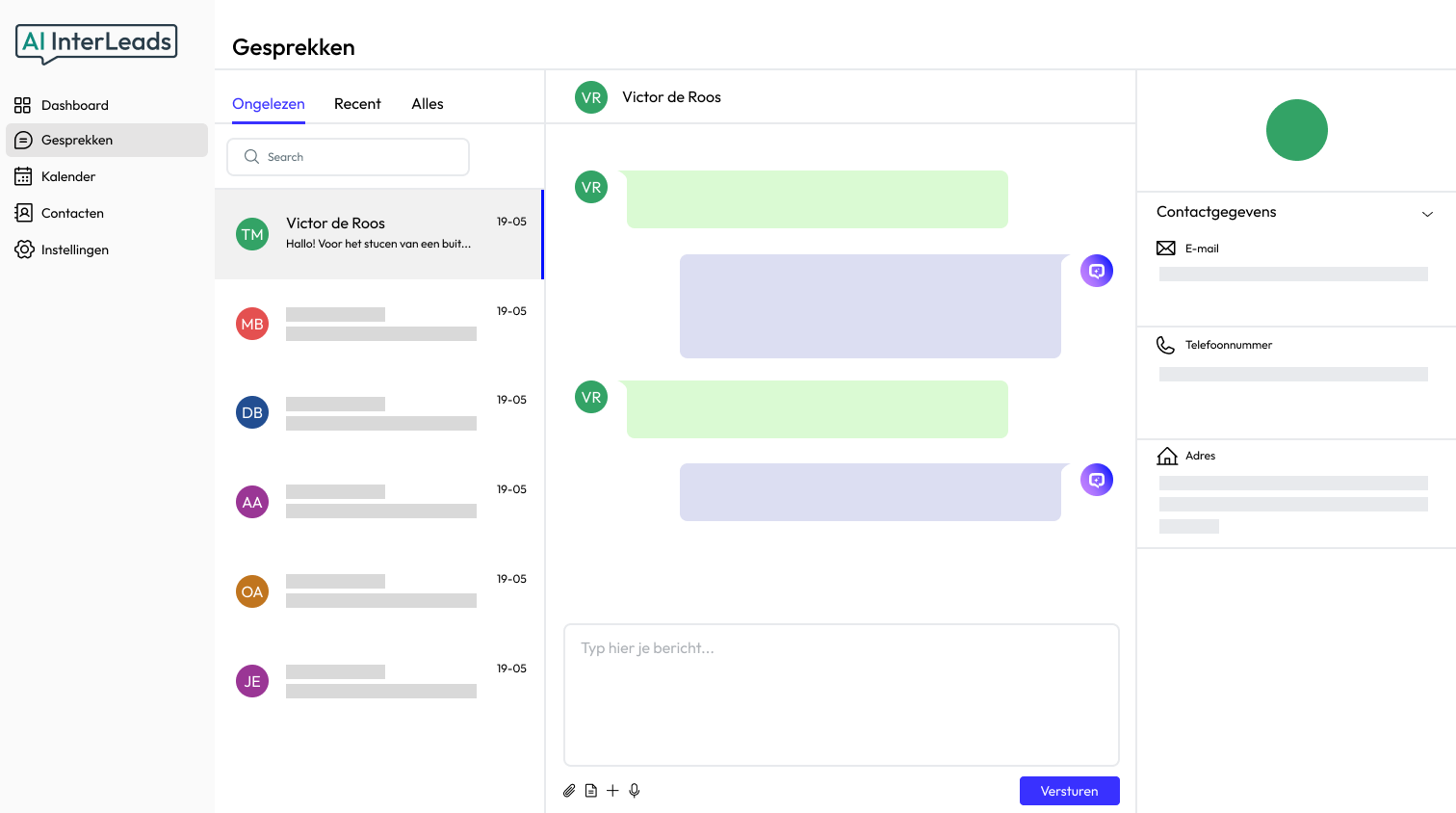Send the message with Versturen
The height and width of the screenshot is (813, 1456).
click(x=1070, y=791)
